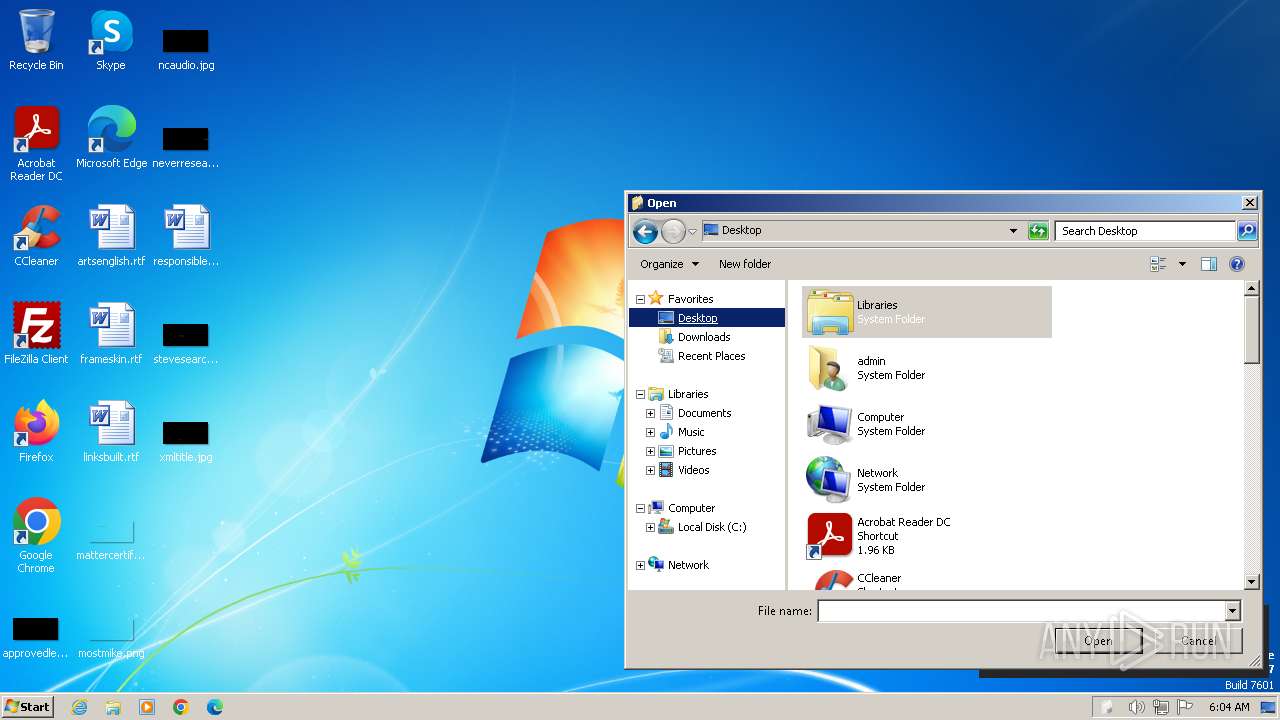Select CCleaner desktop shortcut
This screenshot has height=720, width=1280.
click(36, 236)
